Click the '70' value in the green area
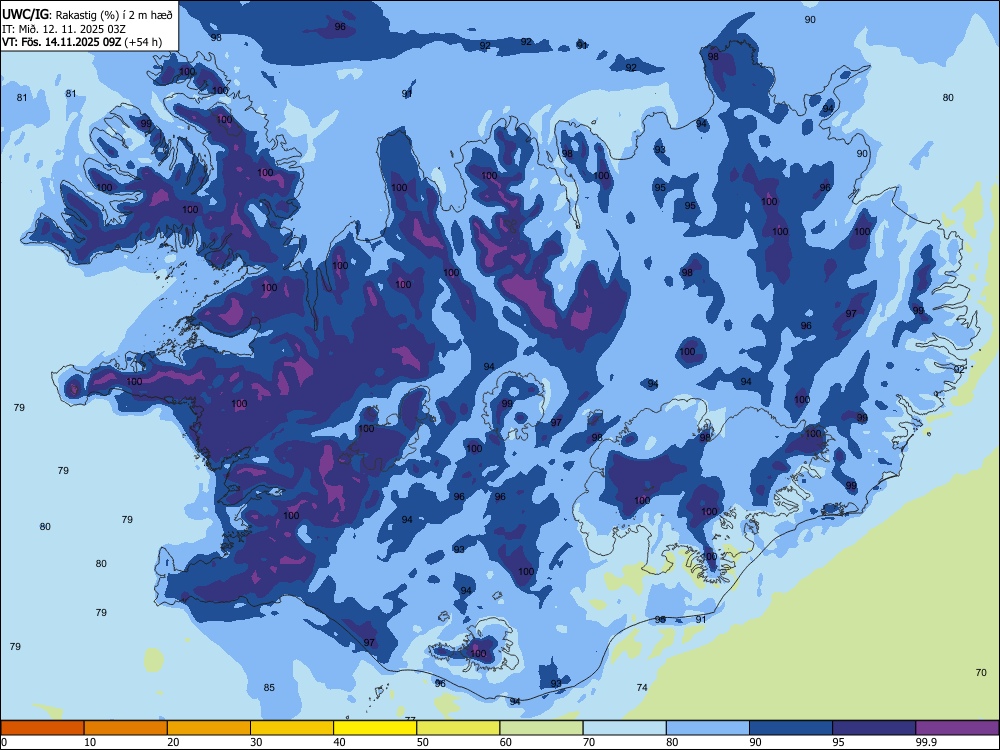 coord(981,673)
